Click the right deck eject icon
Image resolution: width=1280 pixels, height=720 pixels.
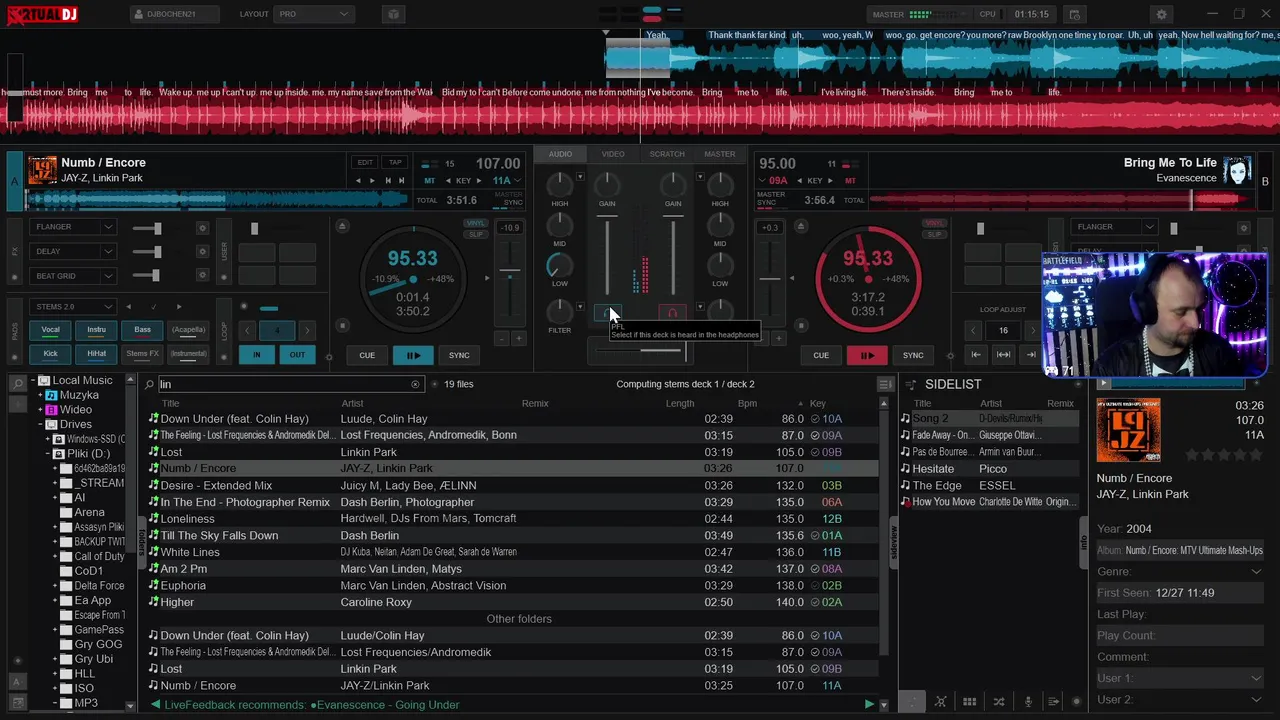click(x=800, y=226)
